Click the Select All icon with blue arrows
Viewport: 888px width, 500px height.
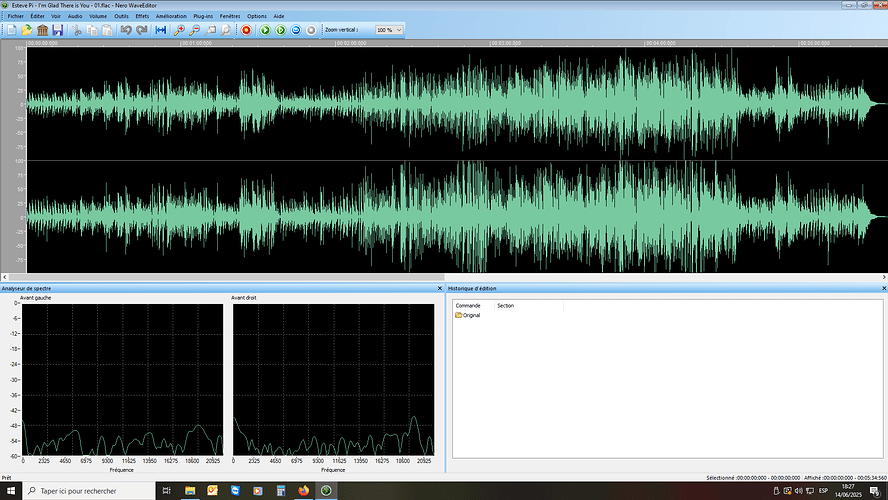coord(161,30)
